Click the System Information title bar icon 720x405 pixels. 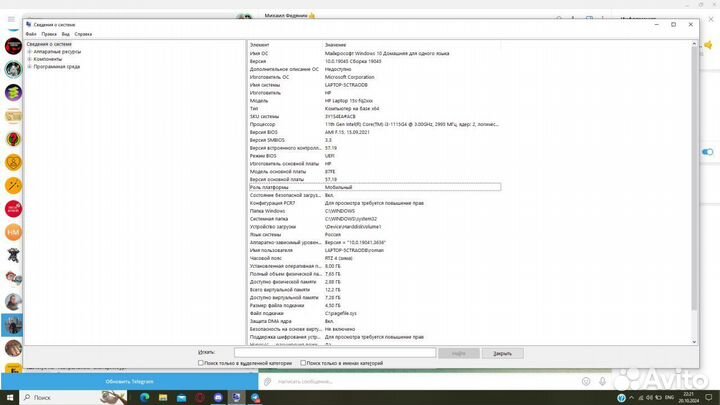click(x=27, y=24)
